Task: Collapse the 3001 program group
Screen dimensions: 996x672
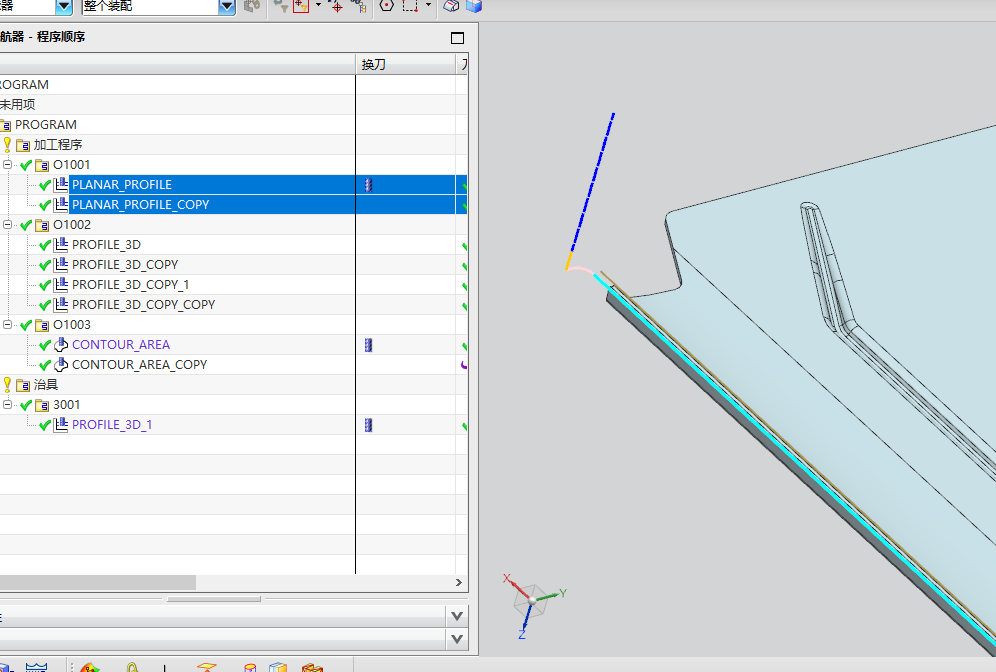Action: pos(8,405)
